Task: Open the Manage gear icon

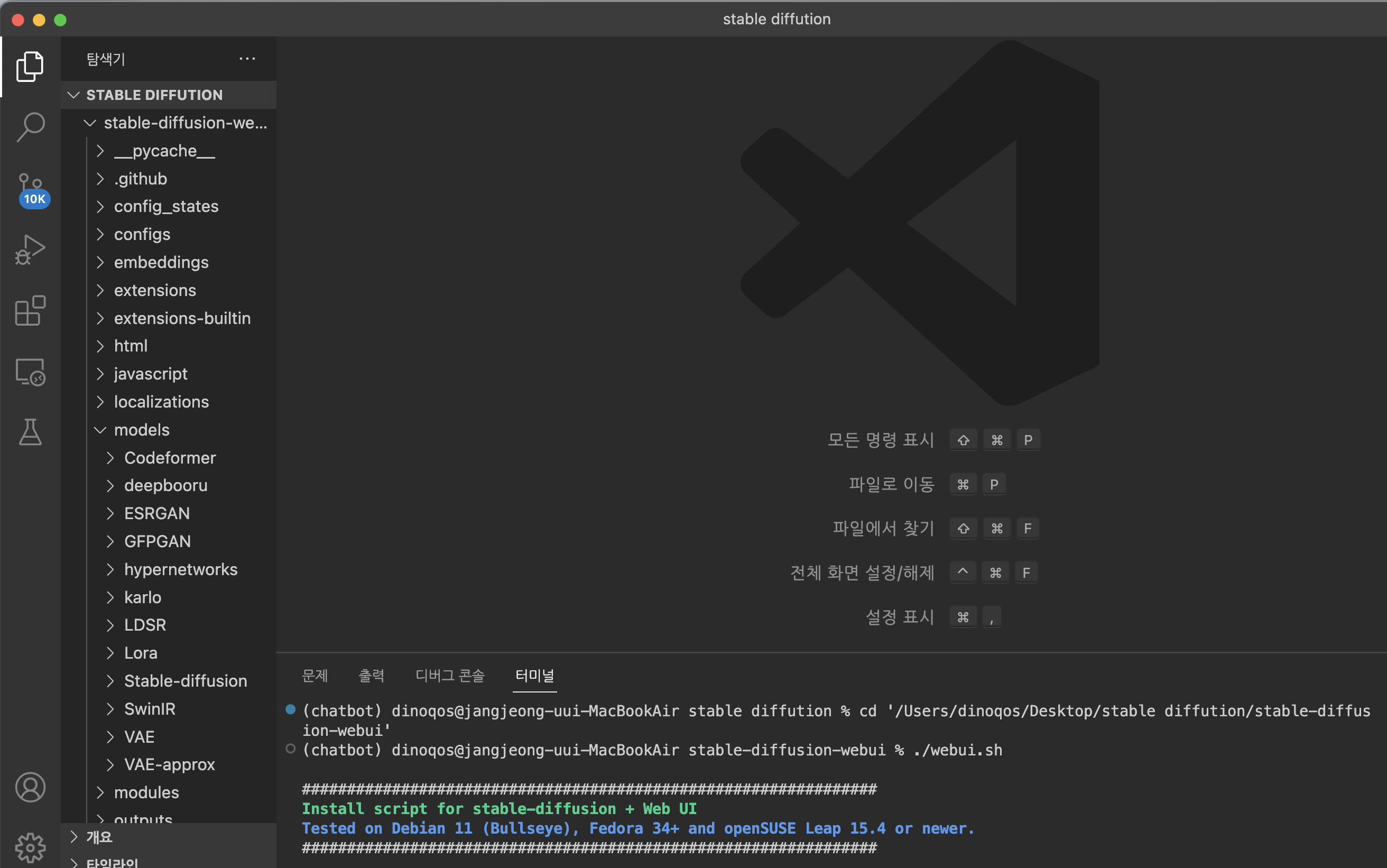Action: [x=30, y=847]
